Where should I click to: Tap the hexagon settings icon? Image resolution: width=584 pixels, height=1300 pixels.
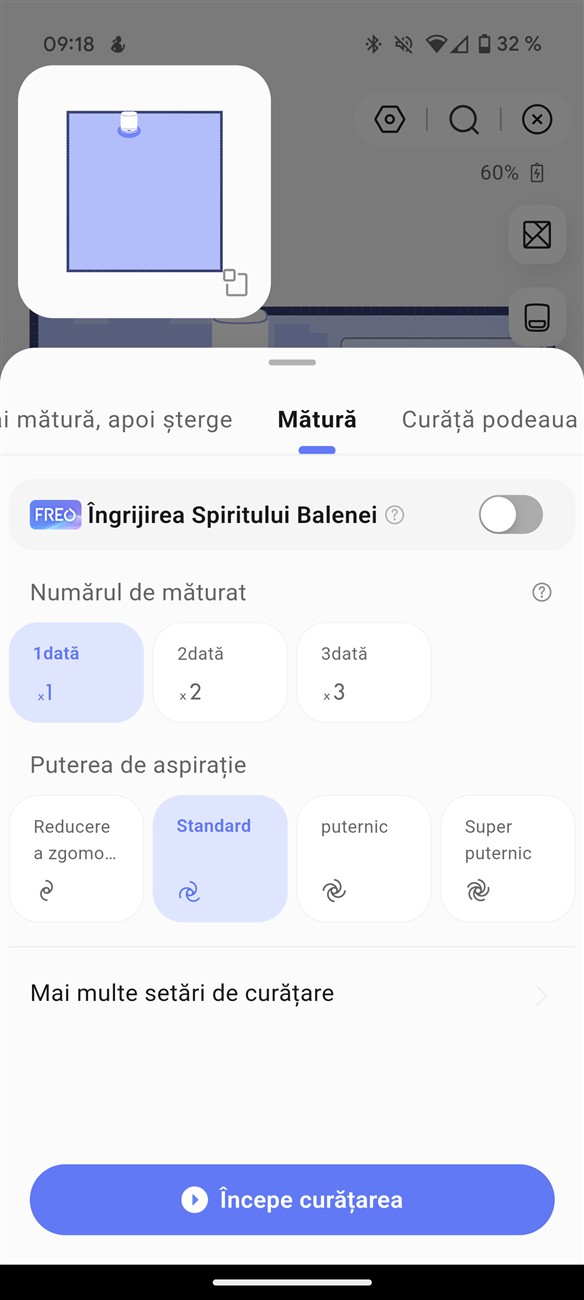389,121
